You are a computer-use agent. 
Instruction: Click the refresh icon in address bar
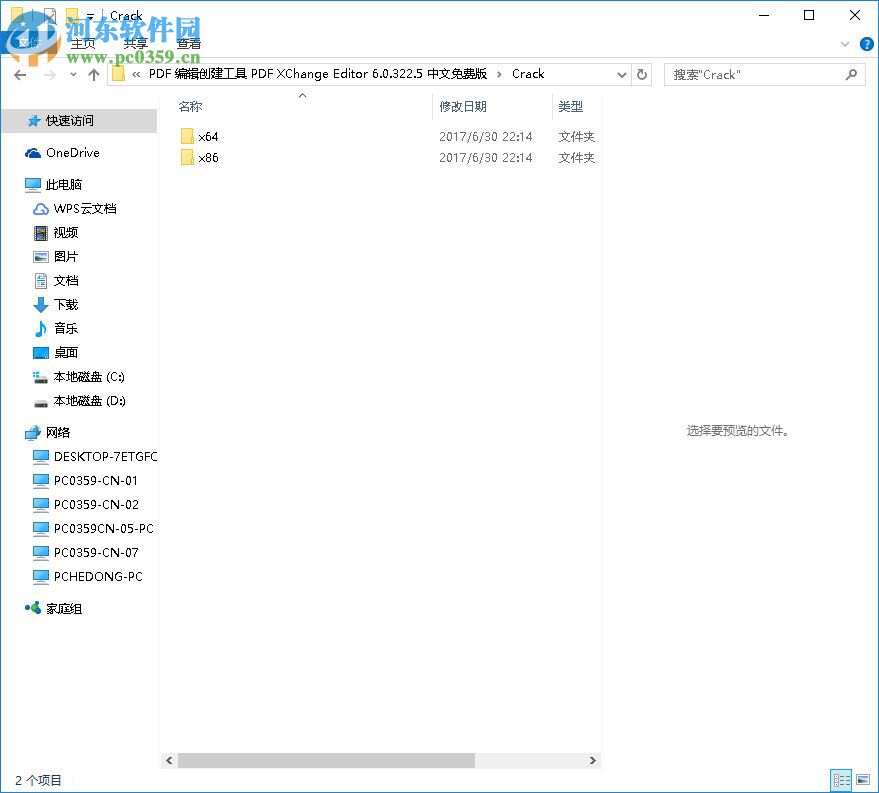tap(642, 74)
